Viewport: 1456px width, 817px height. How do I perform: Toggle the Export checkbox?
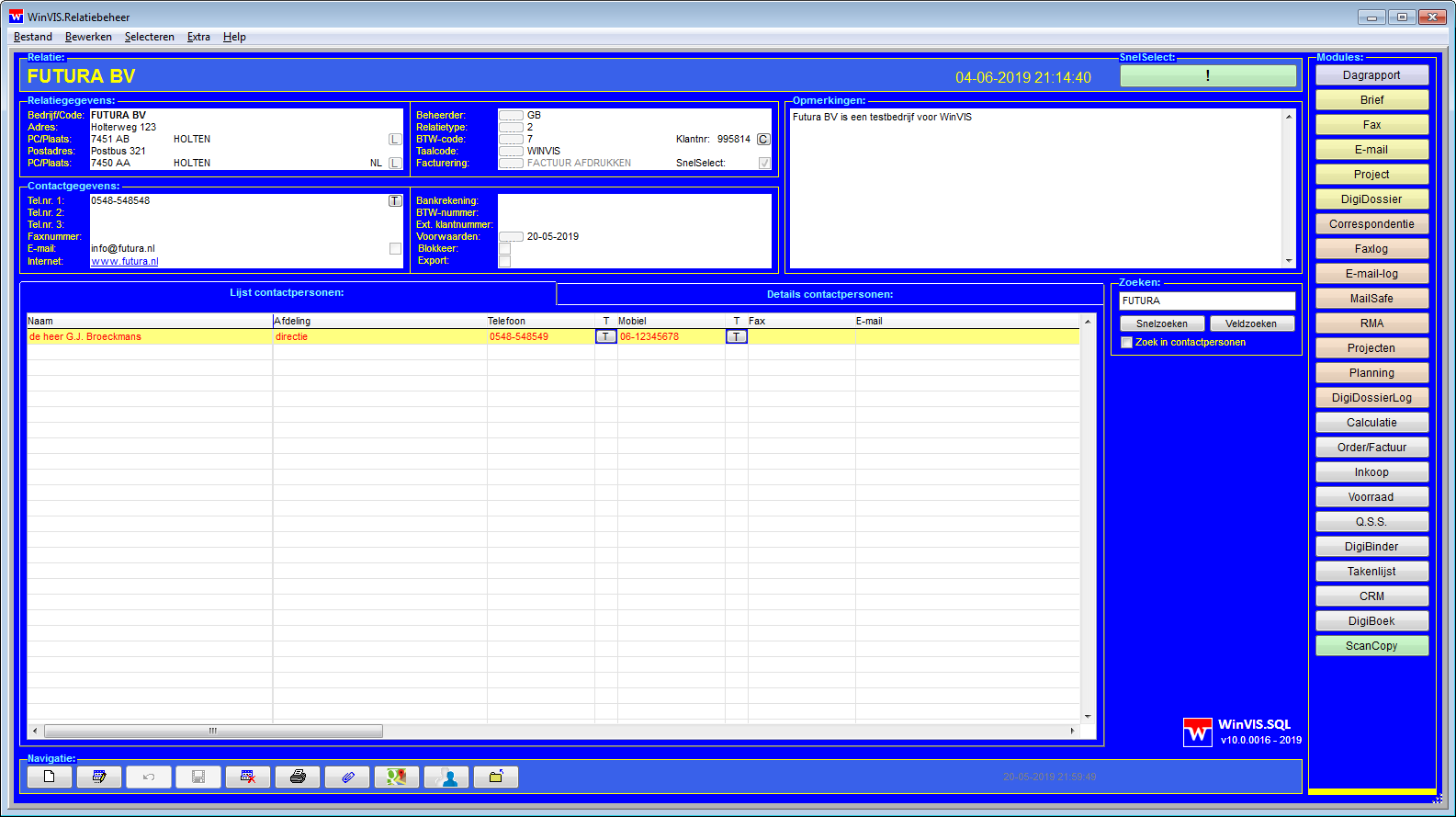pos(504,261)
